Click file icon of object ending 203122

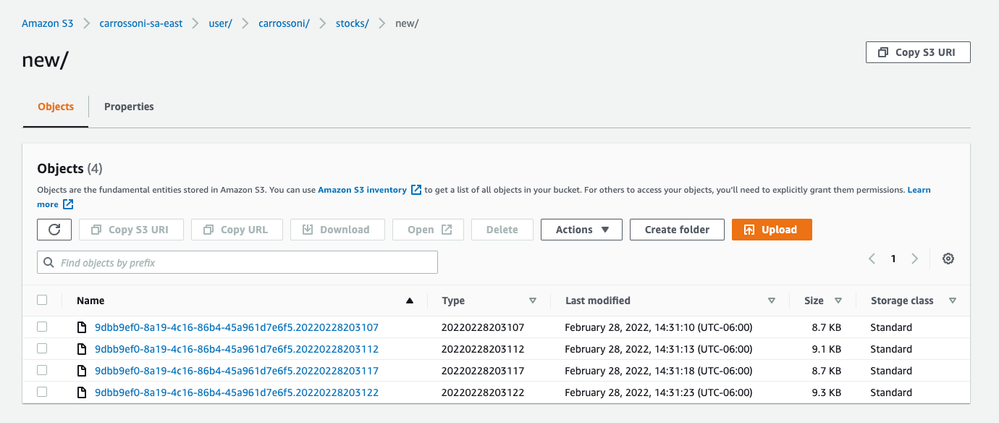tap(82, 392)
